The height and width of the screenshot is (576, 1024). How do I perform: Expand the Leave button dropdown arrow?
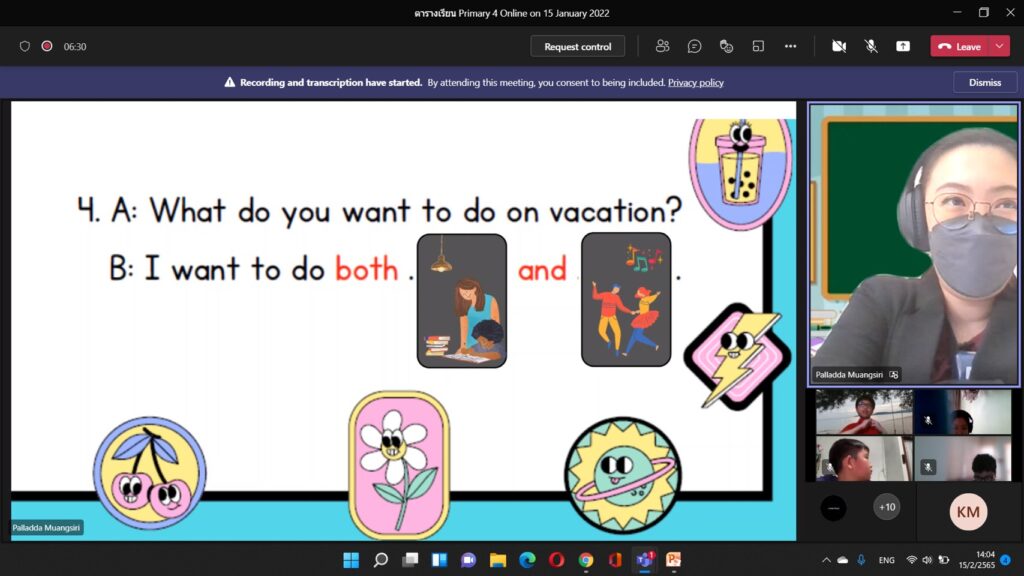click(x=1000, y=46)
